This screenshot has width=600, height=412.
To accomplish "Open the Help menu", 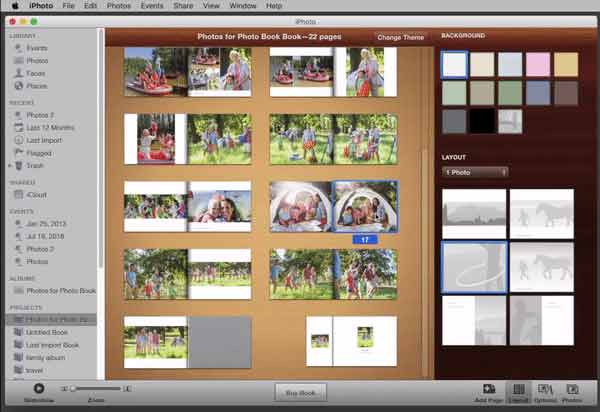I will coord(274,5).
